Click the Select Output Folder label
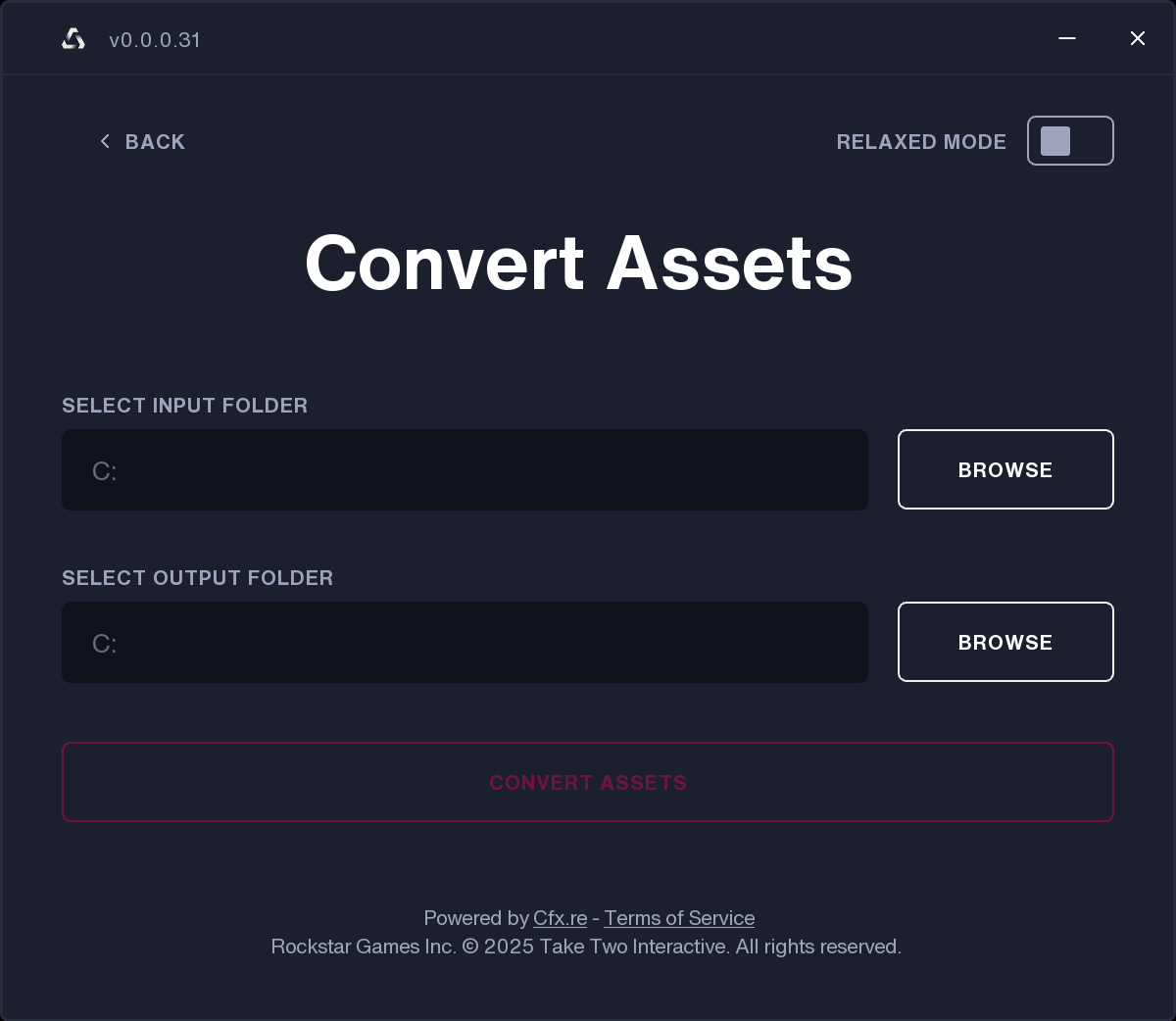1176x1021 pixels. tap(197, 578)
